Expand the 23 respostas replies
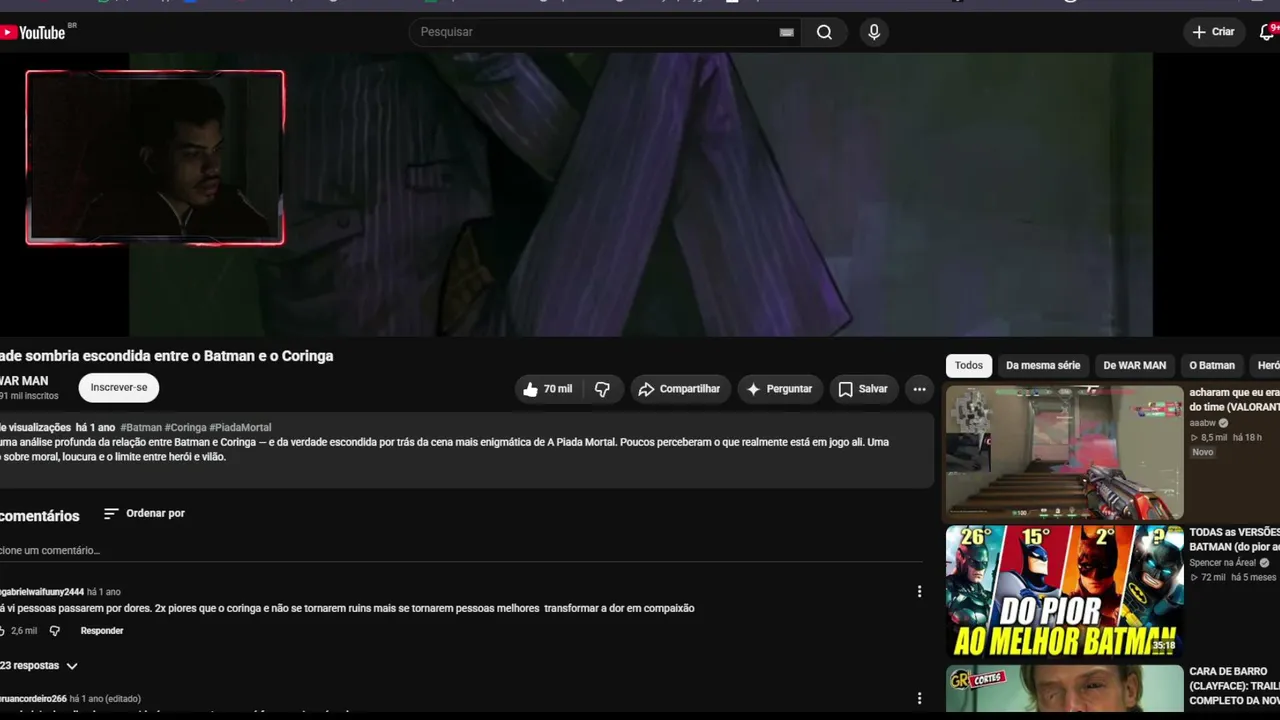The height and width of the screenshot is (720, 1280). pyautogui.click(x=39, y=665)
